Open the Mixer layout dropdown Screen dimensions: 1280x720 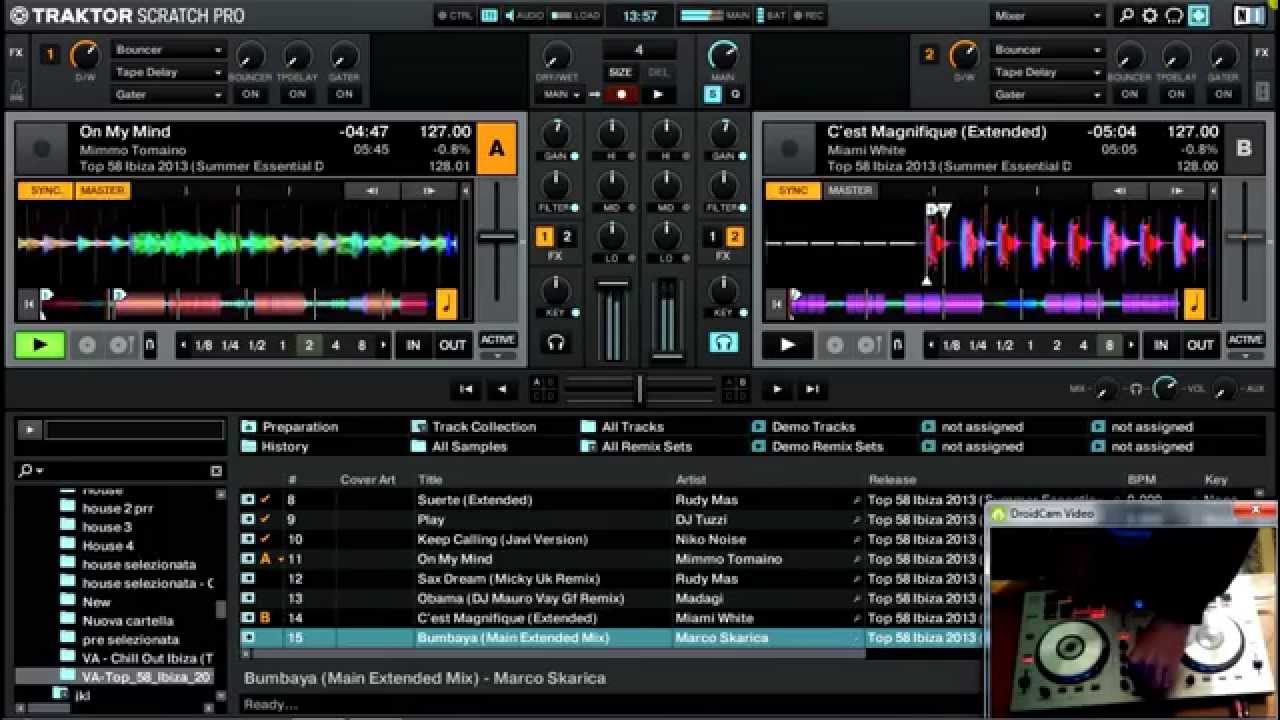(x=1048, y=16)
